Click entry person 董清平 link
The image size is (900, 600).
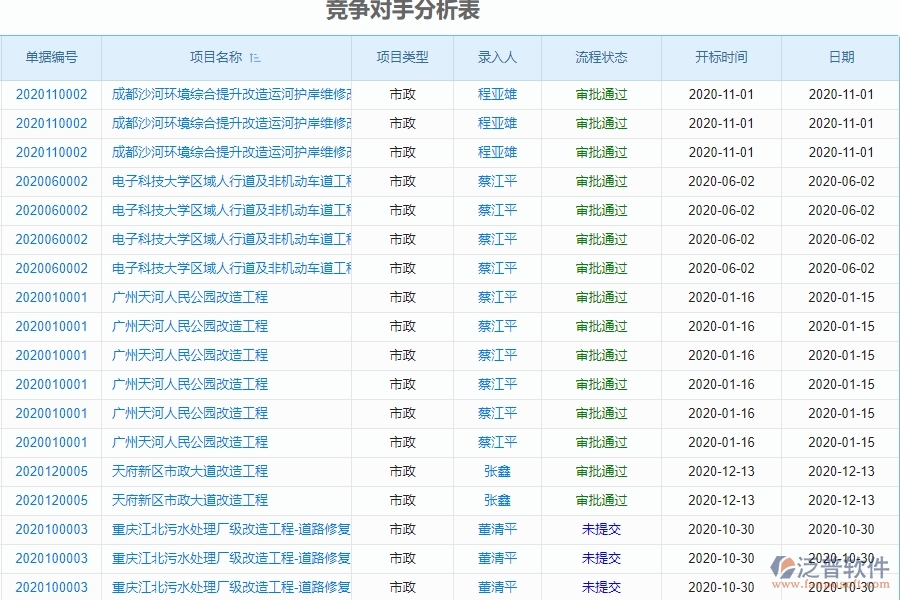point(497,529)
